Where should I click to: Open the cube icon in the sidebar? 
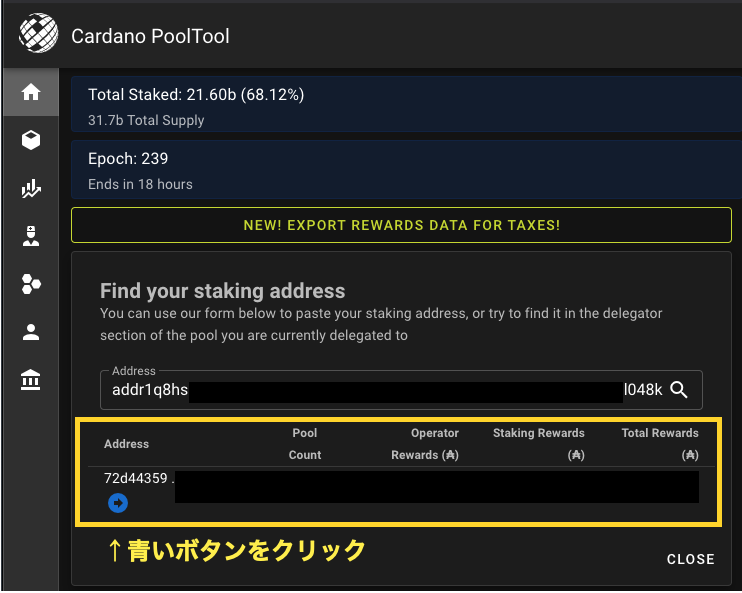31,140
